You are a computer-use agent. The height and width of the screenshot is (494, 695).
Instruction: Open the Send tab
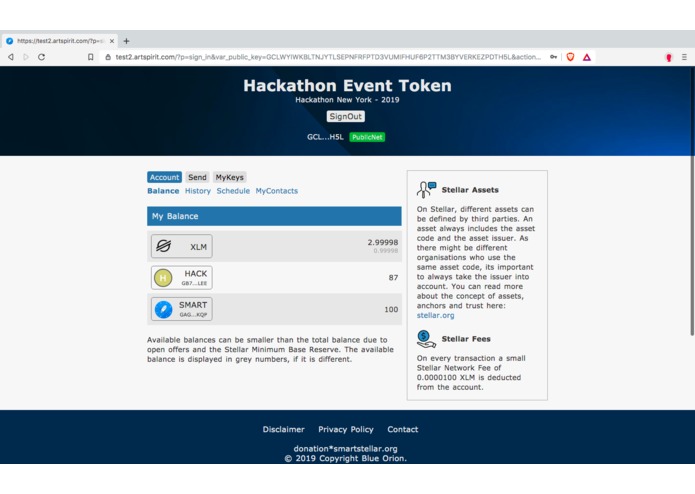coord(197,177)
